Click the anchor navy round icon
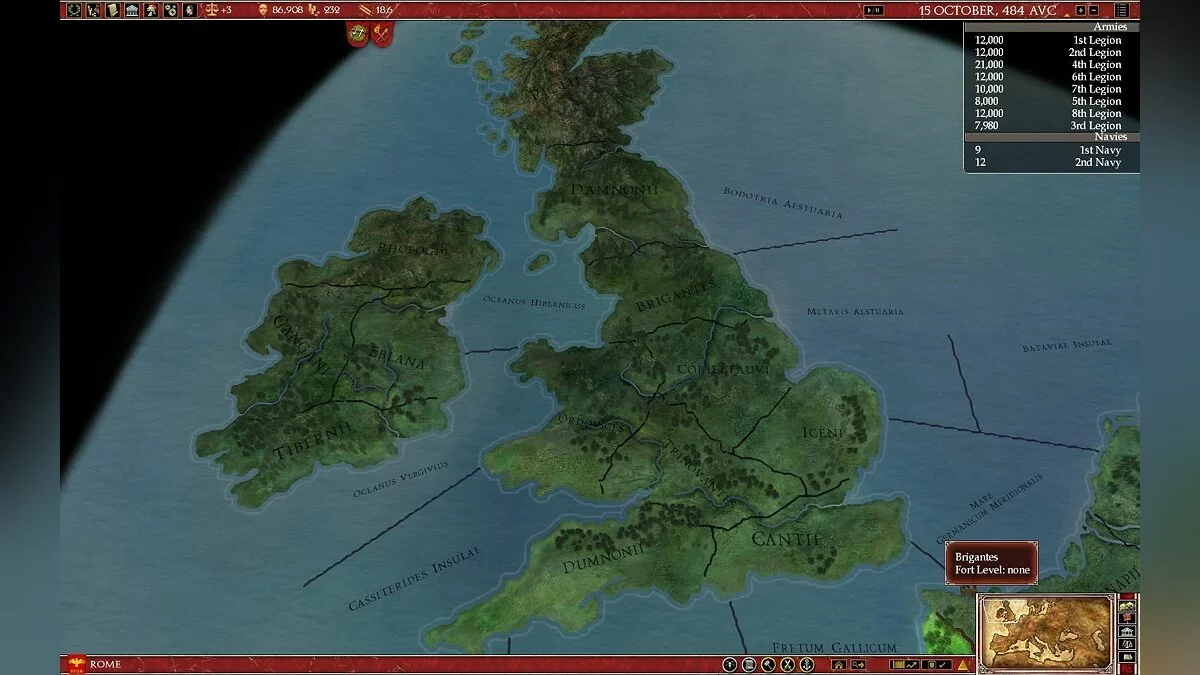 point(807,665)
